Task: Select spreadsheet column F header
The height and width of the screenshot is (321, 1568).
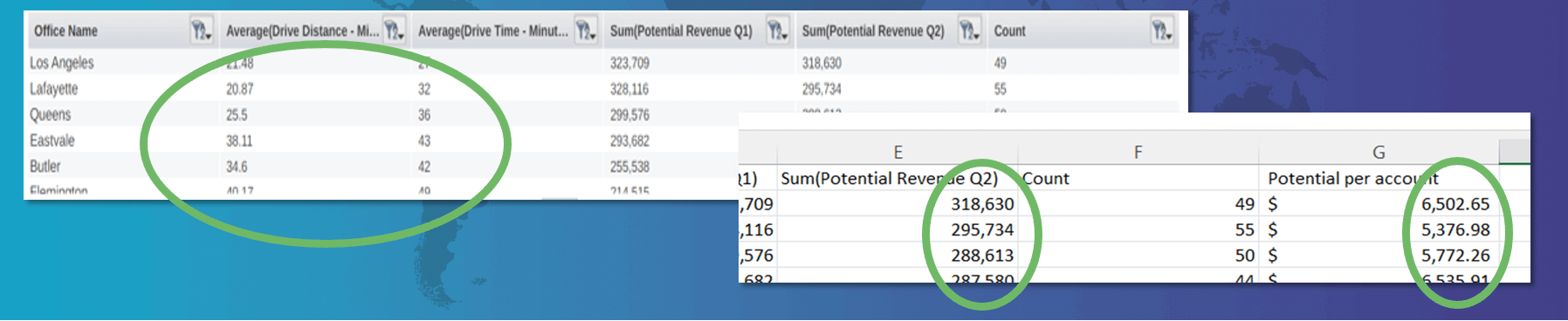Action: 1138,153
